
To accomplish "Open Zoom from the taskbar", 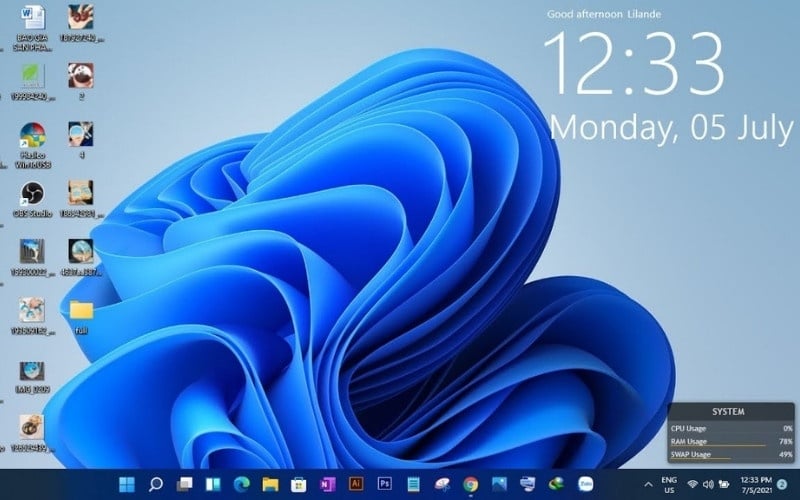I will 586,484.
